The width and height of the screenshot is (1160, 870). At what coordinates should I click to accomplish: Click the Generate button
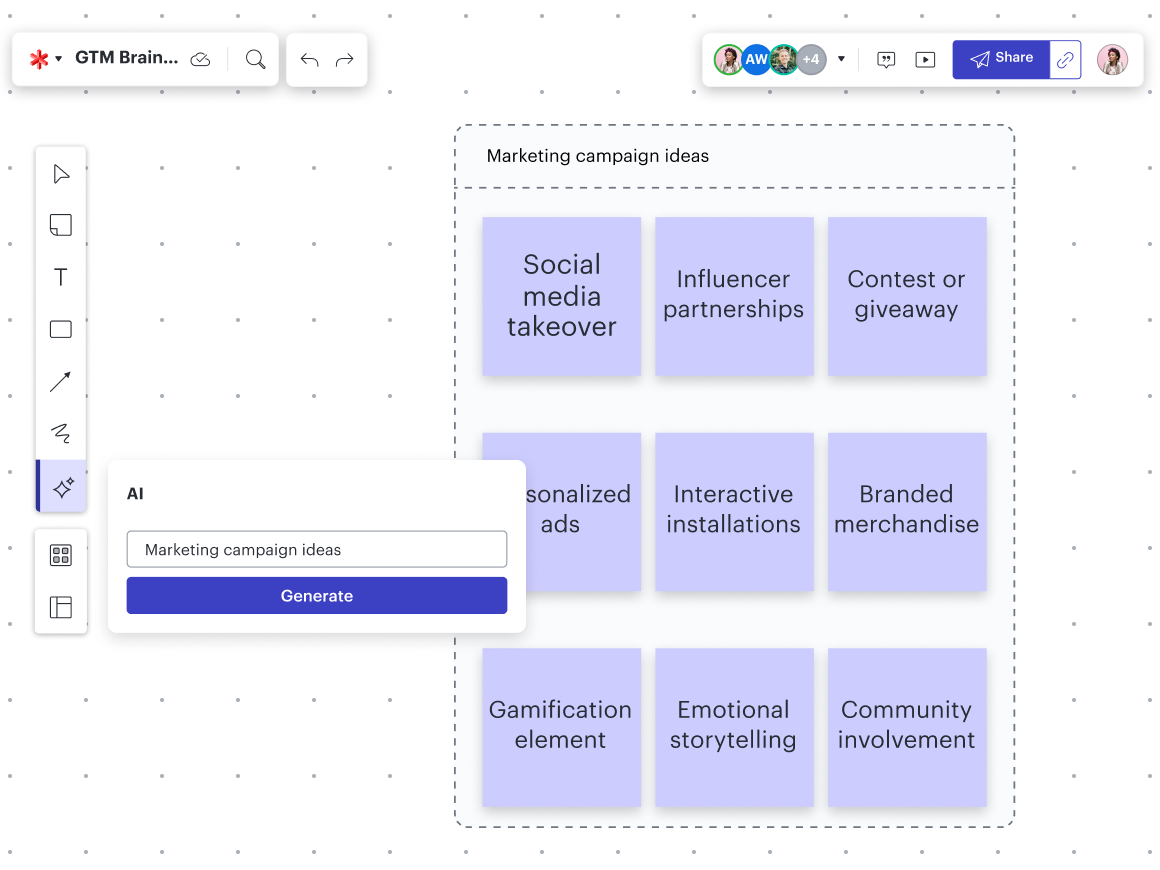316,595
